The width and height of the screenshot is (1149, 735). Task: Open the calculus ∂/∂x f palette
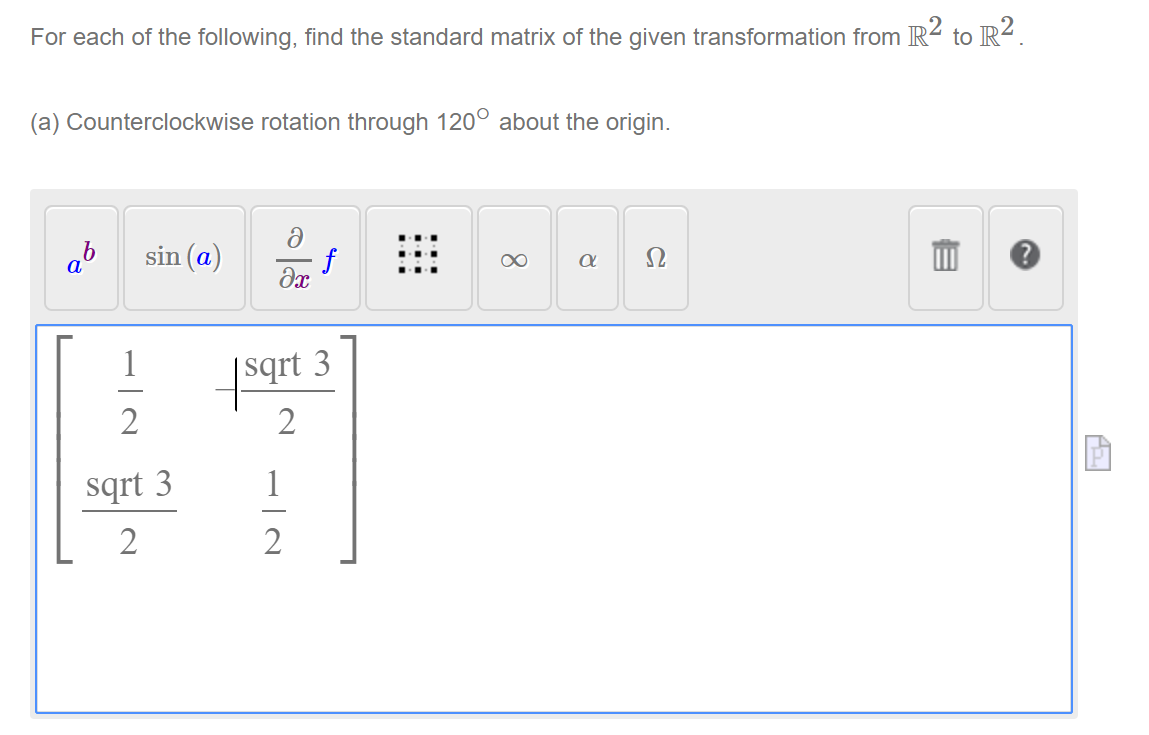[304, 257]
